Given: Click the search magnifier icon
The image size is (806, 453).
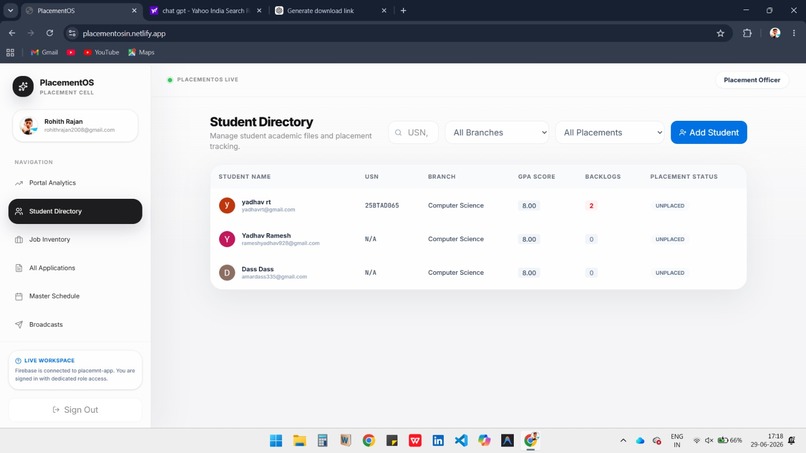Looking at the screenshot, I should (x=398, y=133).
